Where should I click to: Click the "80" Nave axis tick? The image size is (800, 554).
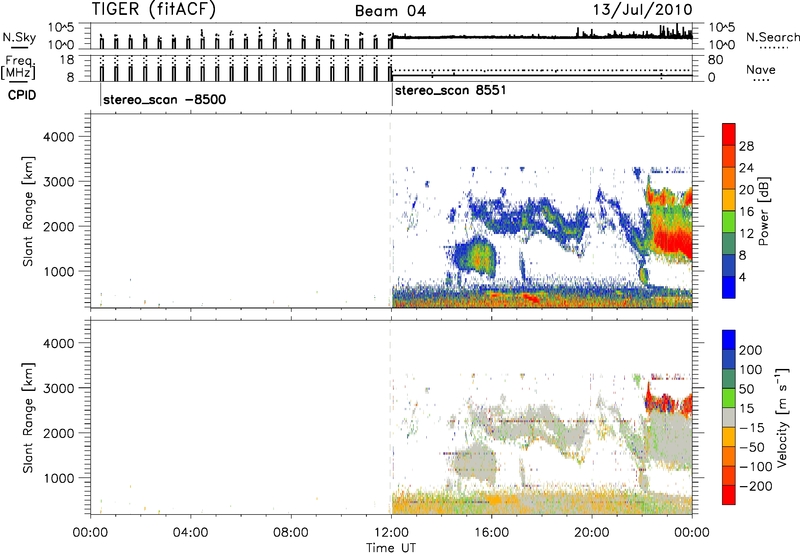715,60
